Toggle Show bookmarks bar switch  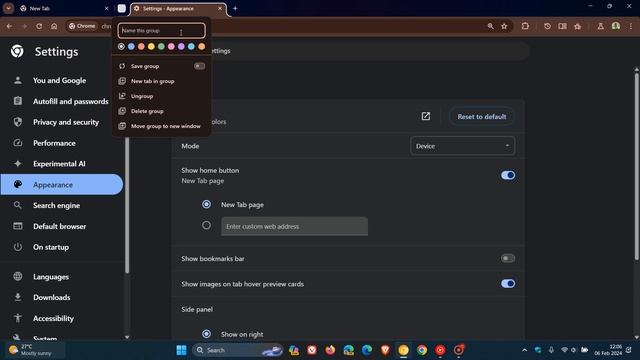[508, 258]
